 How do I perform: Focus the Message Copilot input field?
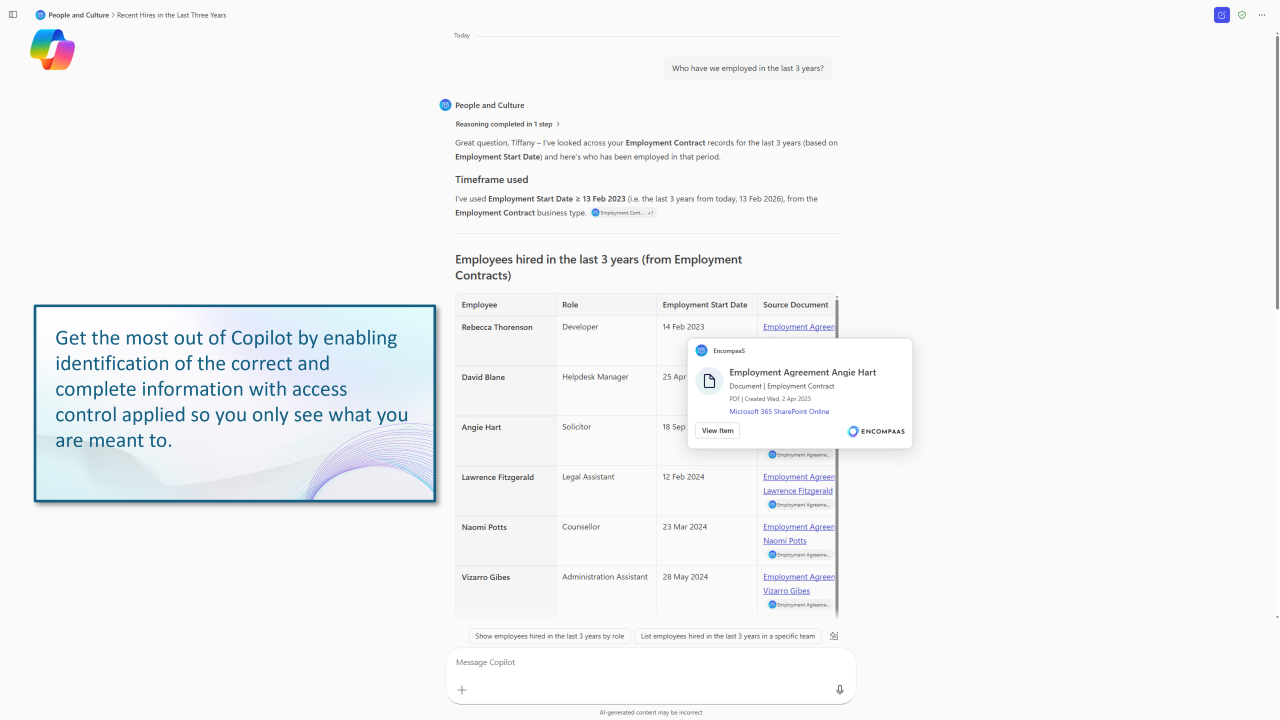click(650, 663)
